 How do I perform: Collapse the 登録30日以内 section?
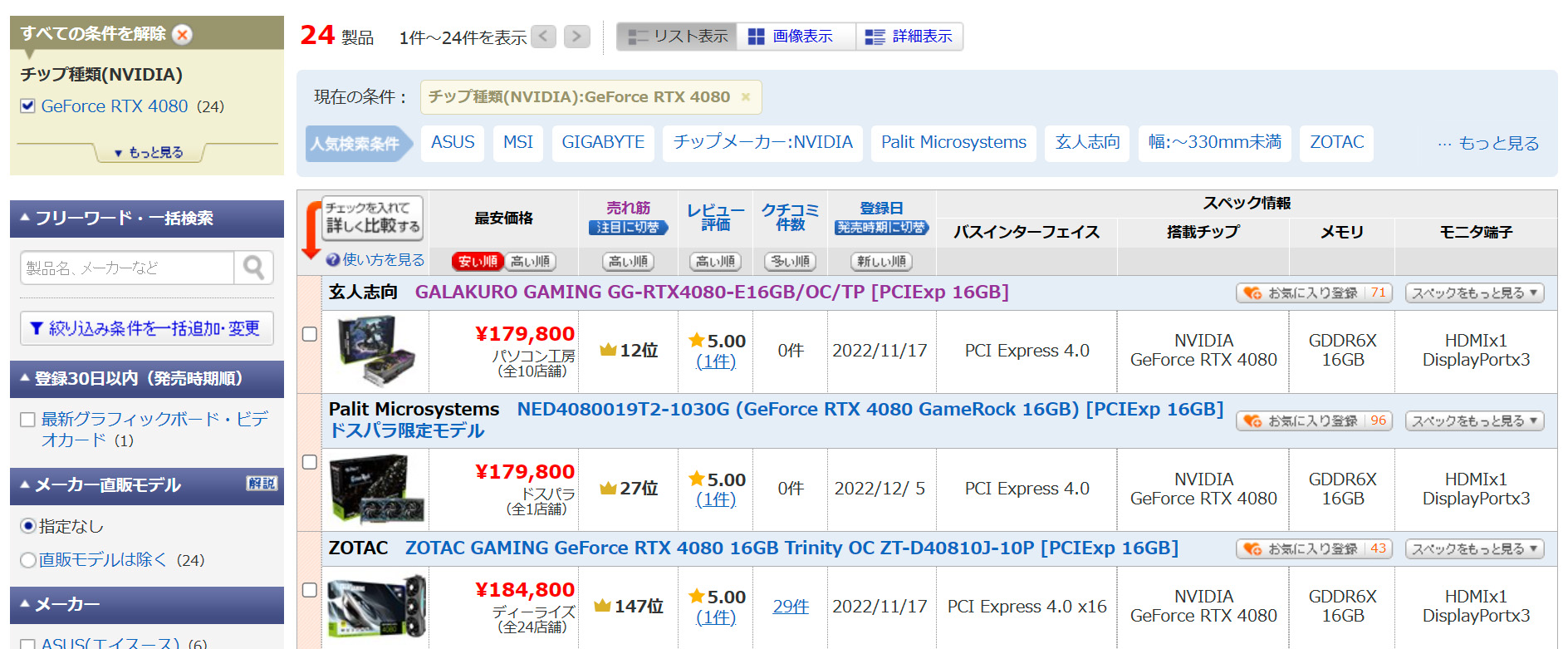(146, 379)
